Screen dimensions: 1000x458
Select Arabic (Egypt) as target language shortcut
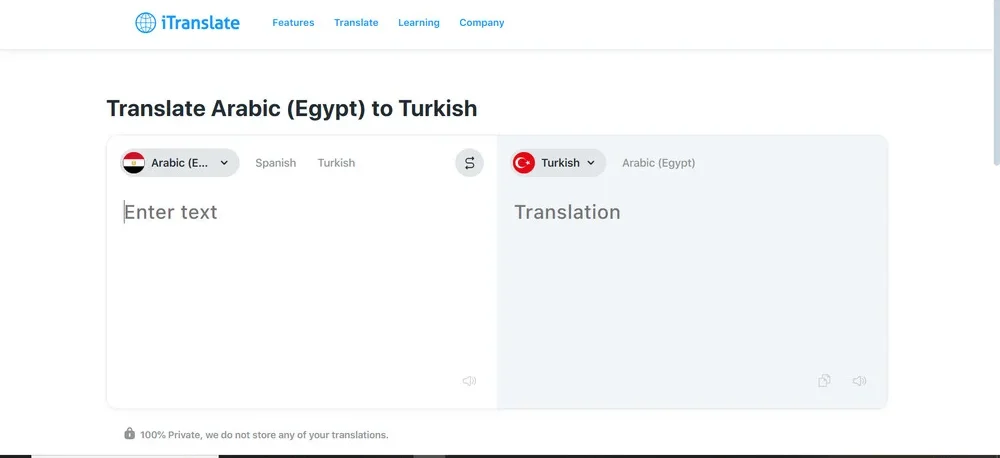coord(659,163)
